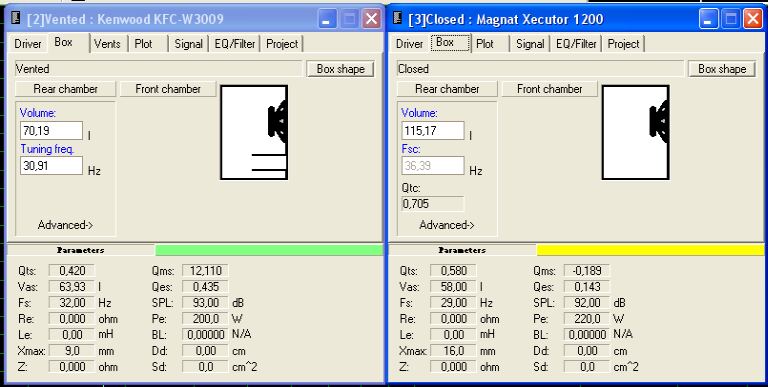Click Volume field showing 70,19

(x=51, y=131)
